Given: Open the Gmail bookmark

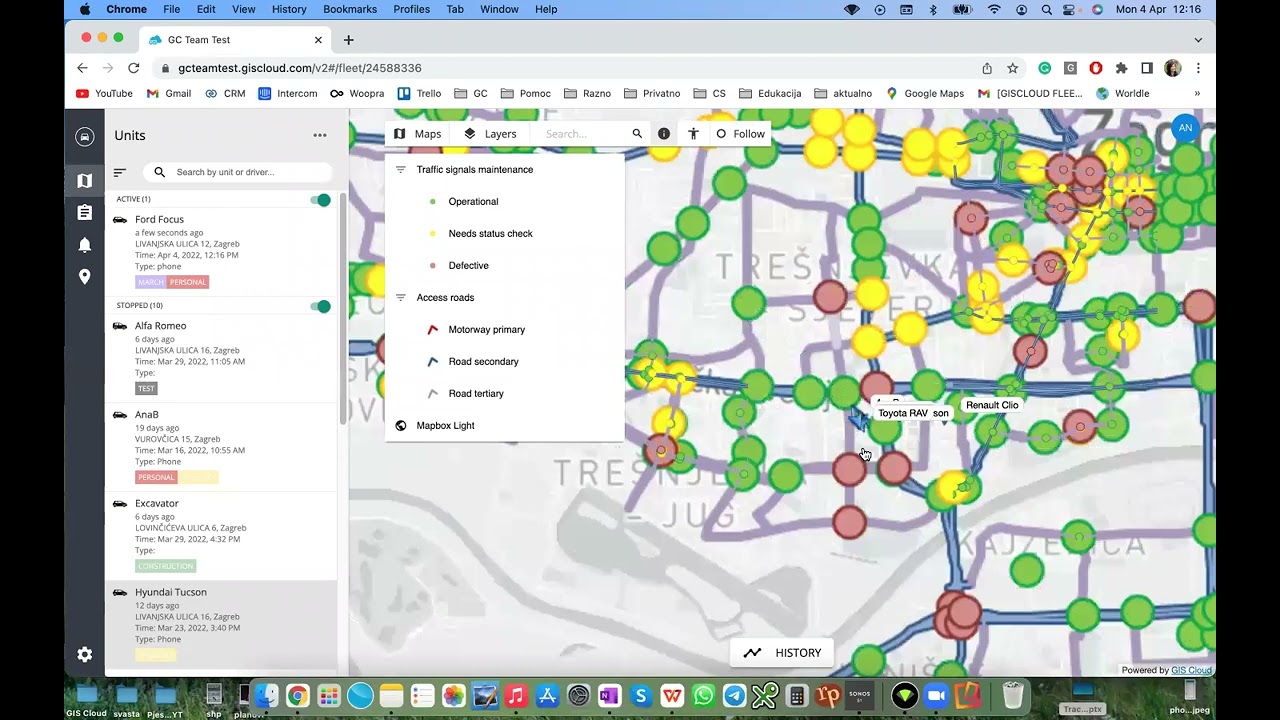Looking at the screenshot, I should click(169, 94).
